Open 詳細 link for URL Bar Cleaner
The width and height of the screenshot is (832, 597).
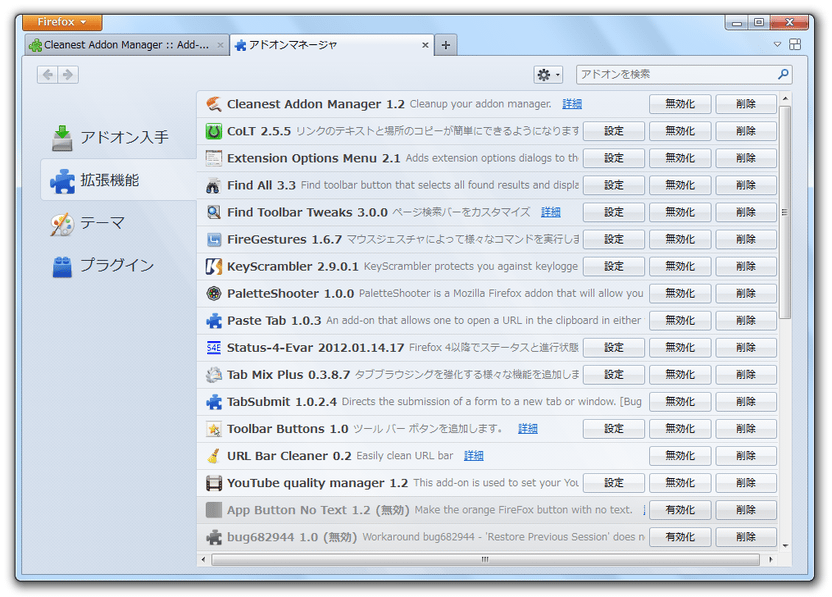(474, 456)
